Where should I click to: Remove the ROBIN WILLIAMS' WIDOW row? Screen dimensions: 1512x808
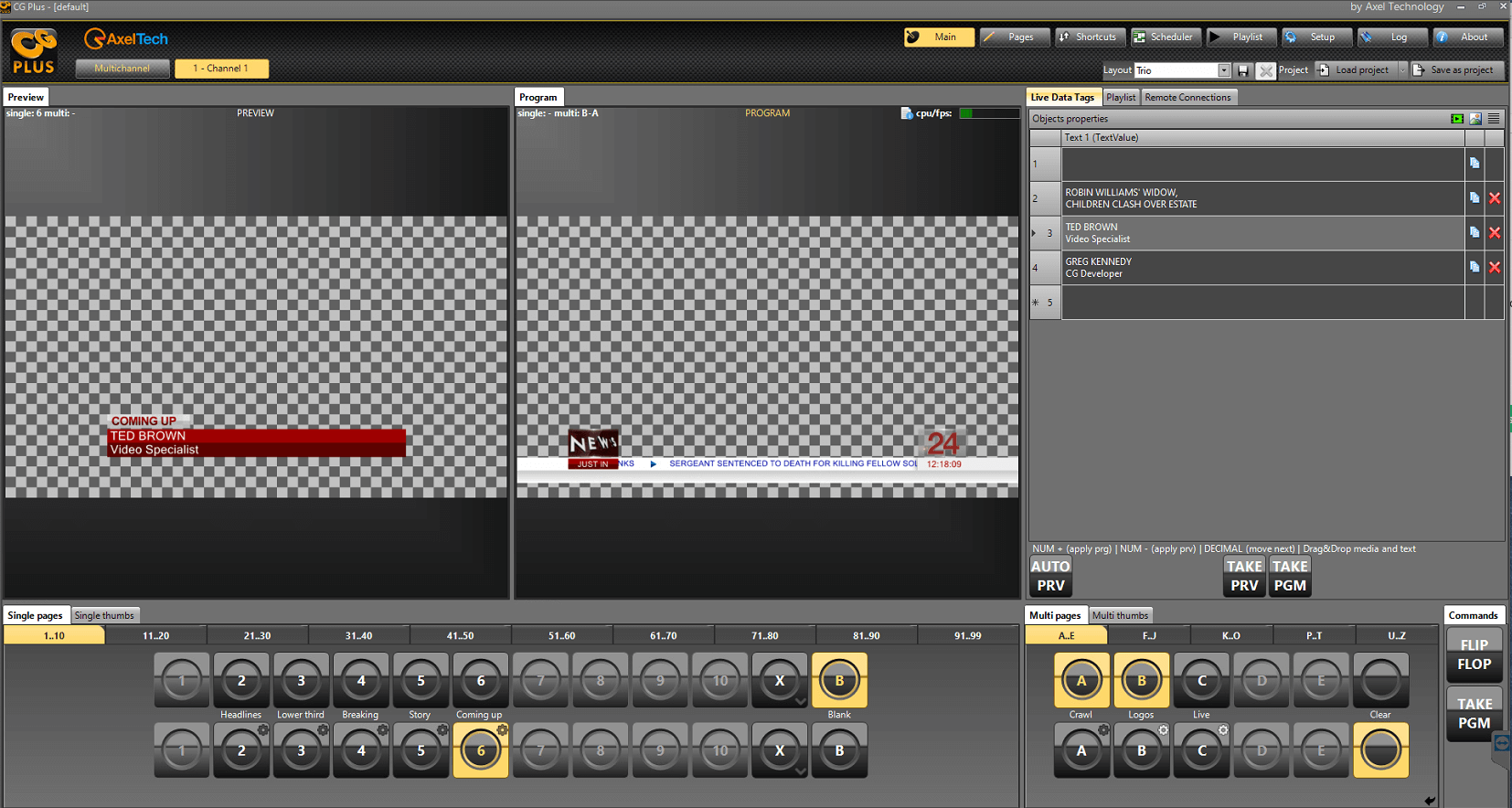point(1495,198)
